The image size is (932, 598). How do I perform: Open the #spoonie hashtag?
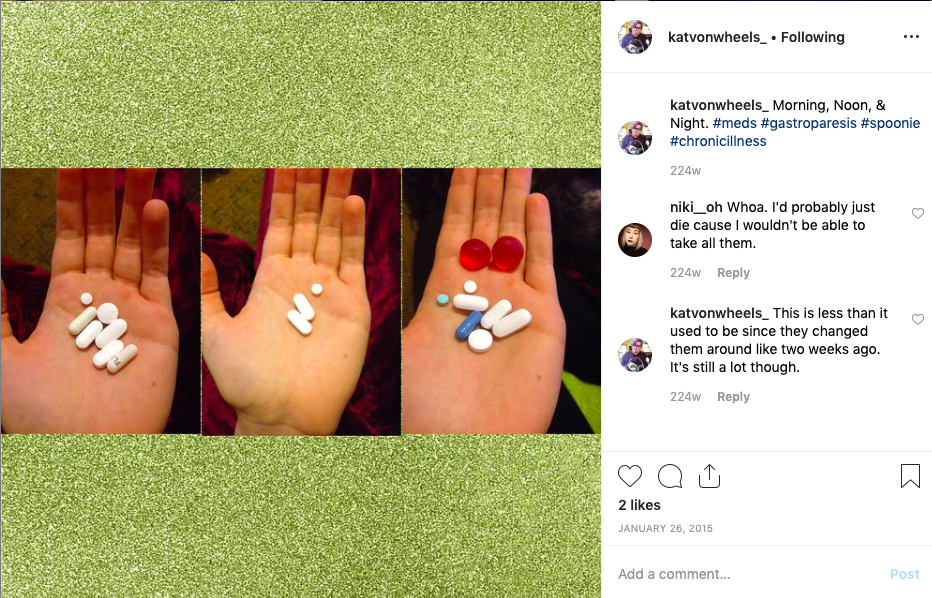890,123
